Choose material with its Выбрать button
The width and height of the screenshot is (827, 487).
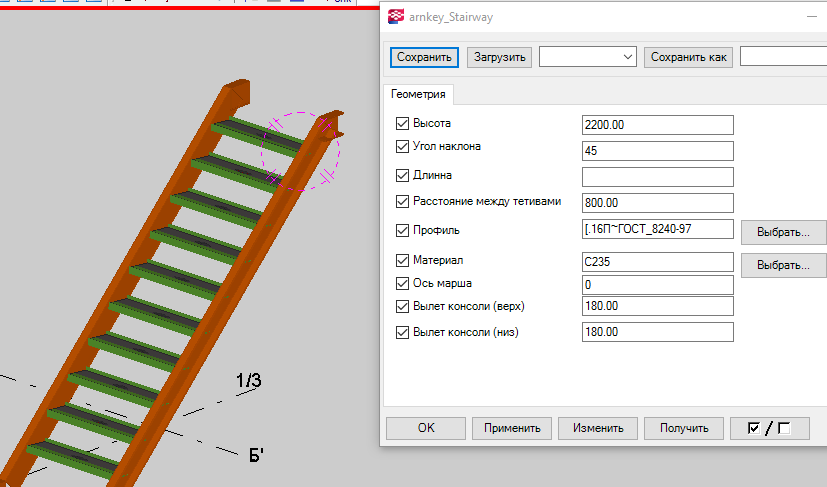[x=783, y=266]
